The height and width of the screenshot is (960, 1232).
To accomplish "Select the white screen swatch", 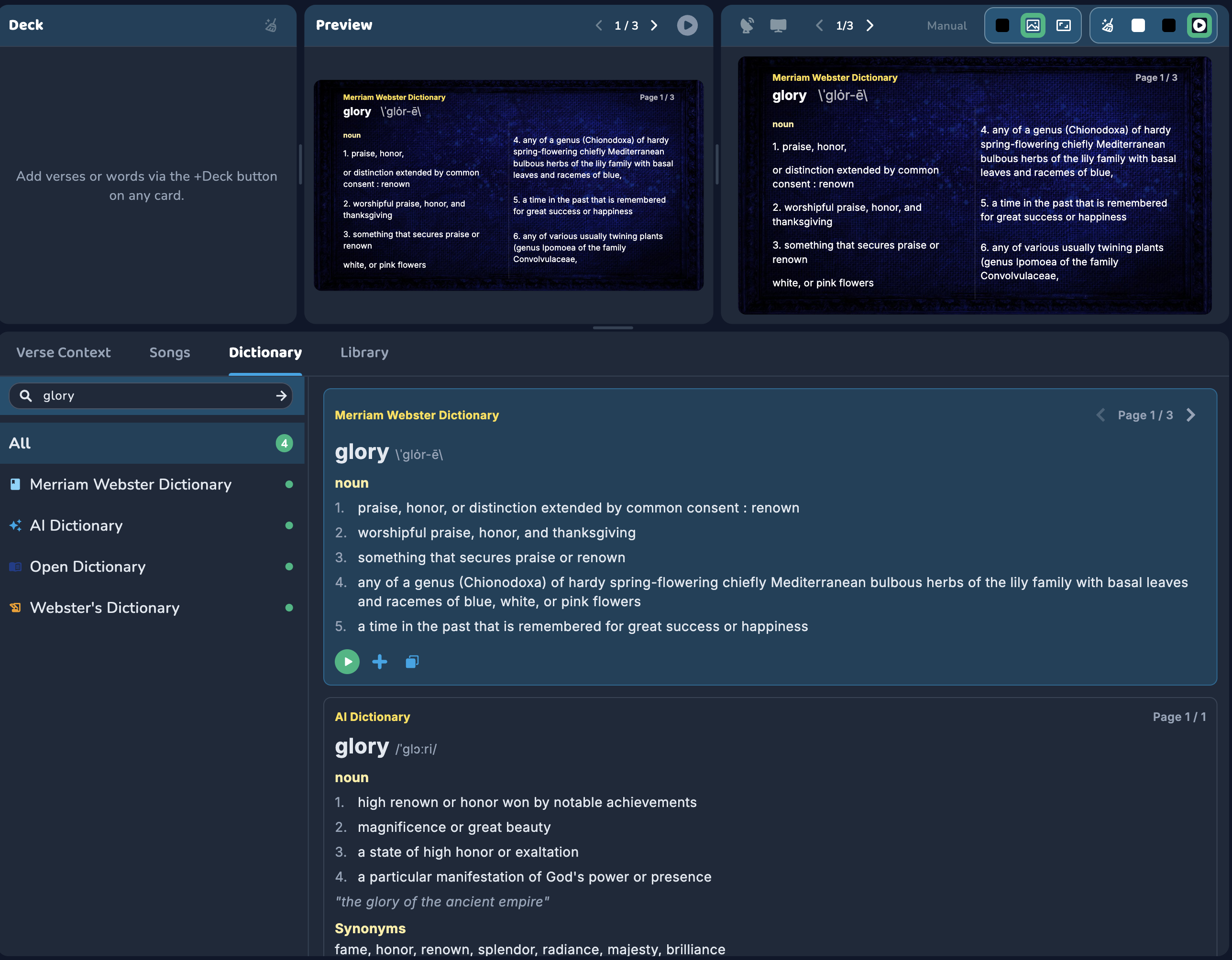I will 1138,25.
